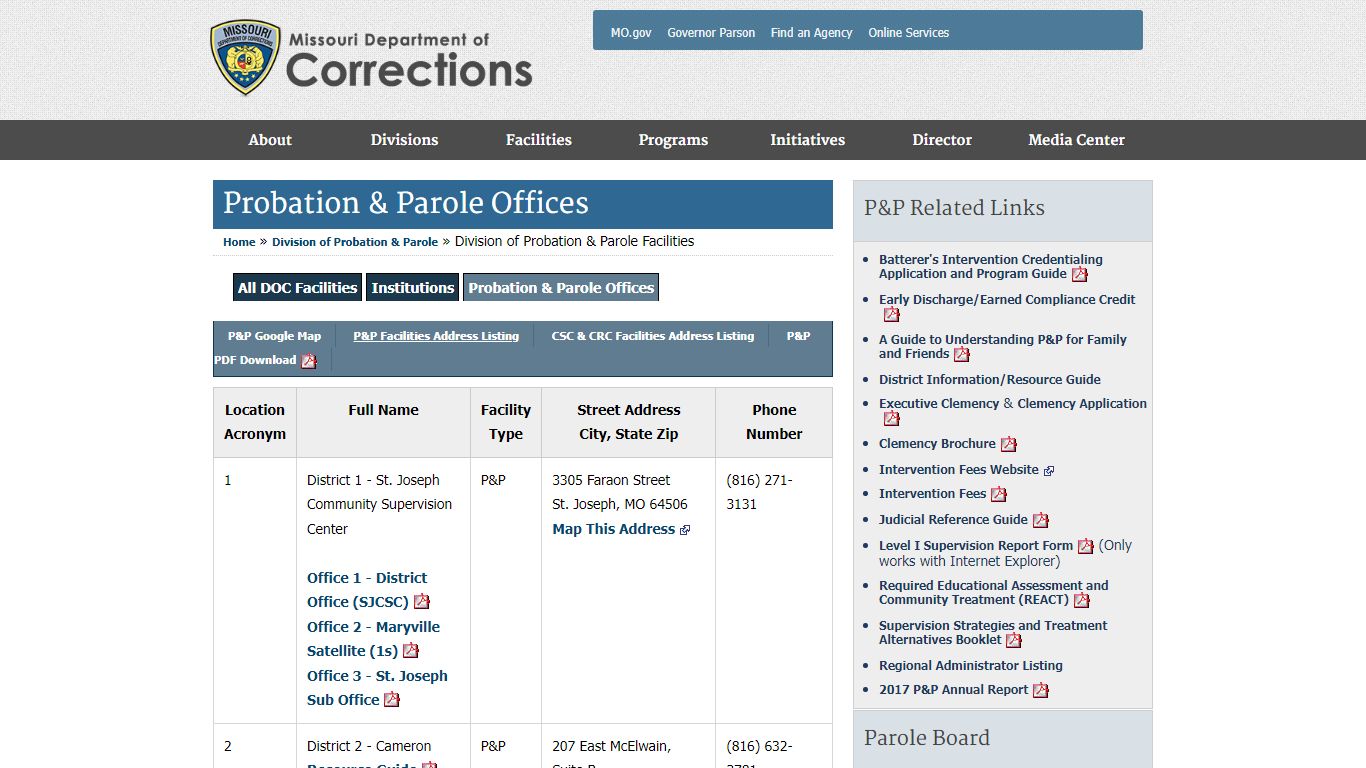The height and width of the screenshot is (768, 1366).
Task: Click PDF icon after Treatment Alternatives Booklet
Action: point(1014,640)
